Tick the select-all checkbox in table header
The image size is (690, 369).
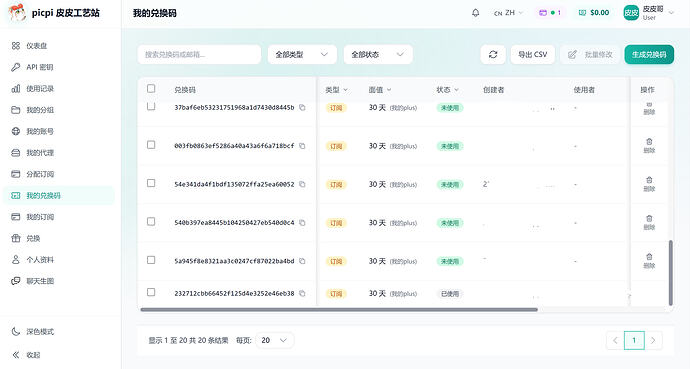click(x=151, y=89)
